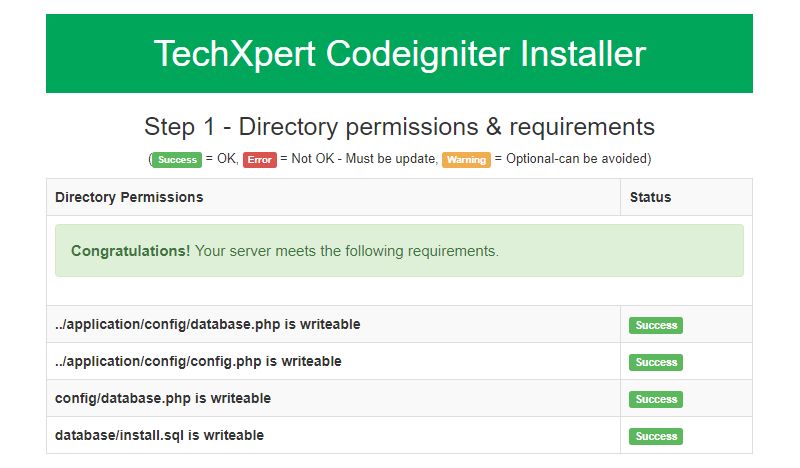Viewport: 800px width, 468px height.
Task: Click the Directory Permissions column header
Action: (x=129, y=197)
